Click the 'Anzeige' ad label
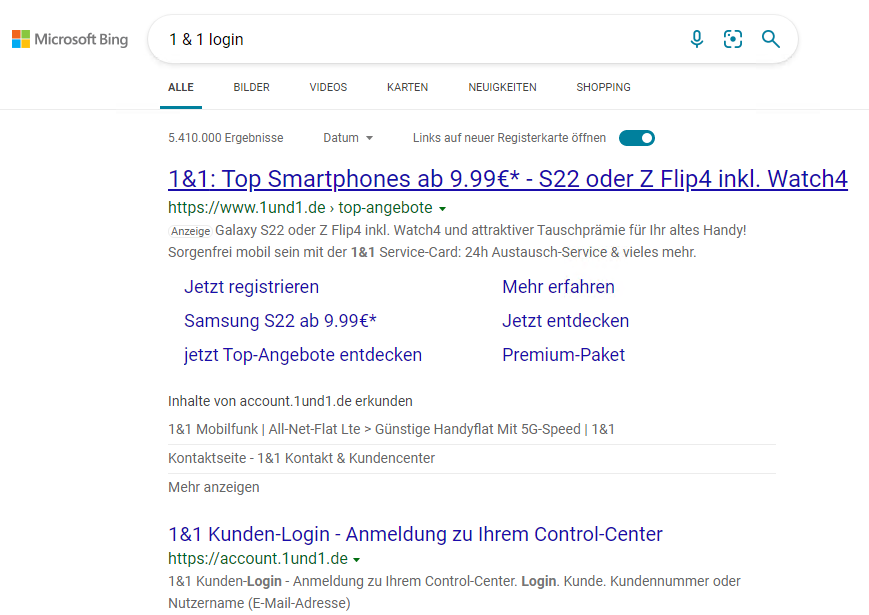The height and width of the screenshot is (615, 869). pos(190,231)
